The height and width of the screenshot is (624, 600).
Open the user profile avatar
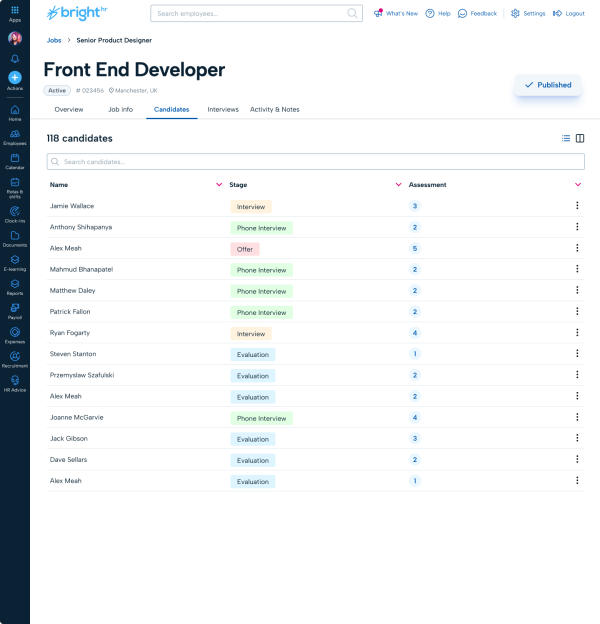click(15, 38)
